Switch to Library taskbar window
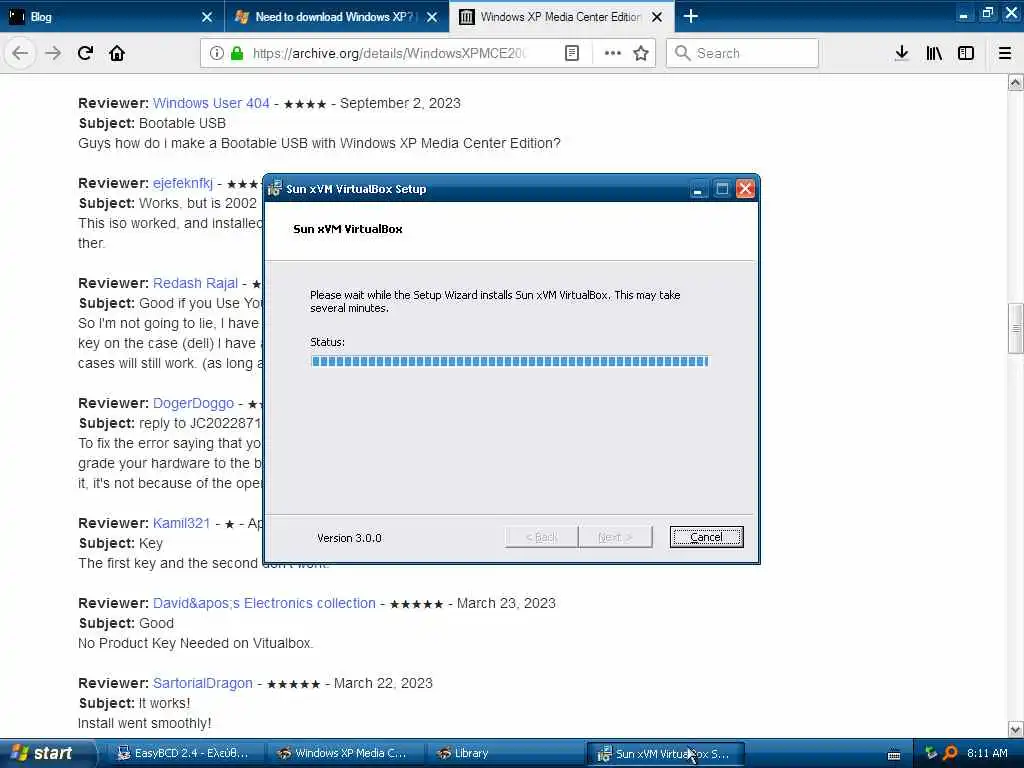The image size is (1024, 768). pyautogui.click(x=505, y=754)
